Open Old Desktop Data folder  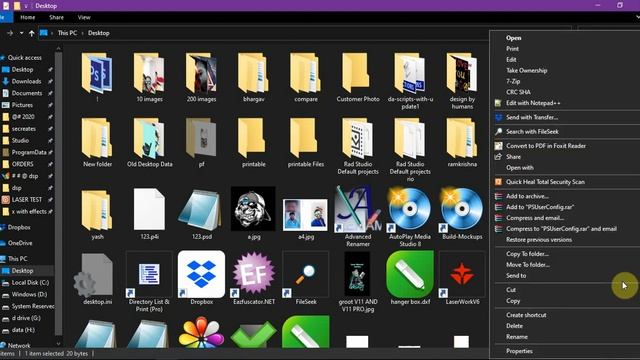click(x=149, y=142)
